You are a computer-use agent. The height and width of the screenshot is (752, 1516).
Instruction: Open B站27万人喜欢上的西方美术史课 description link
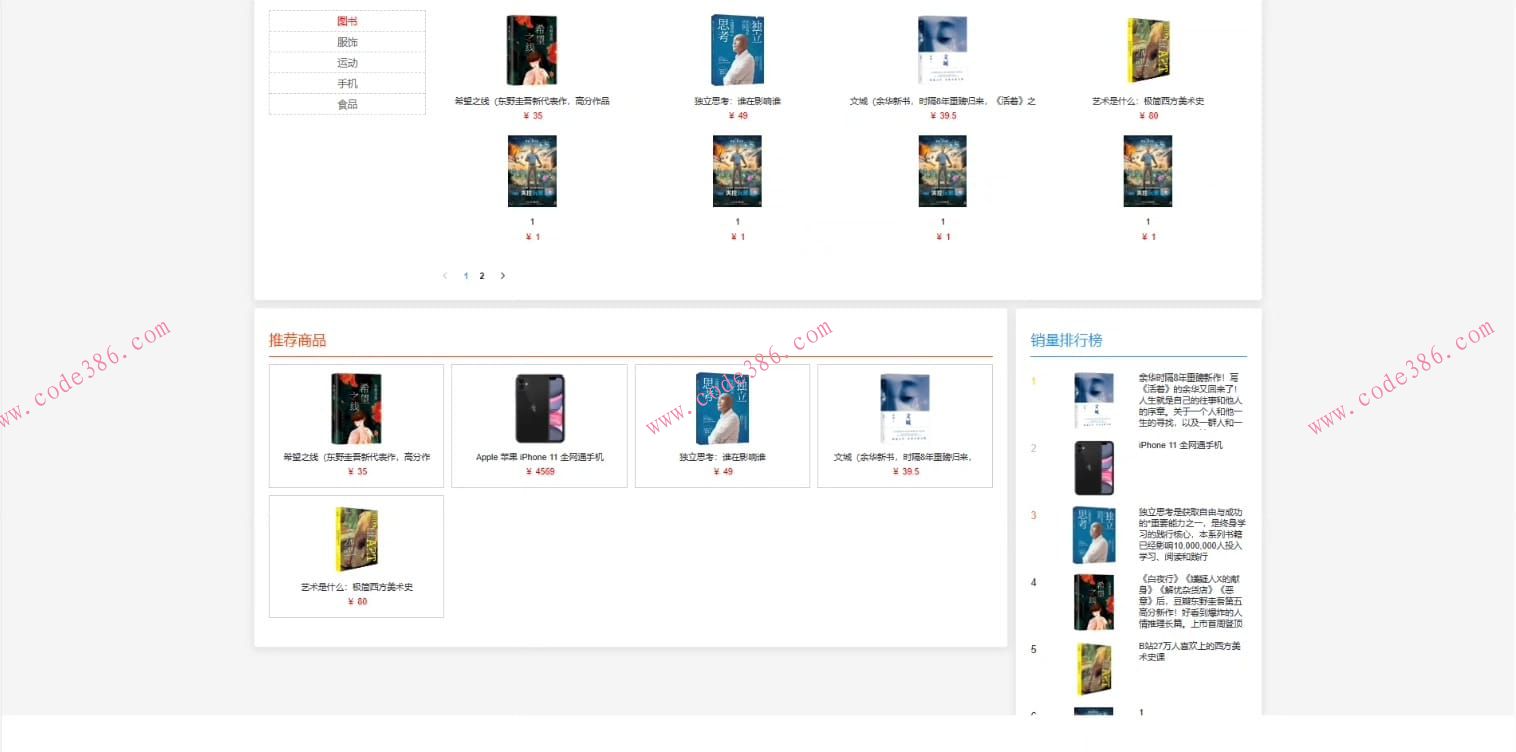1190,651
